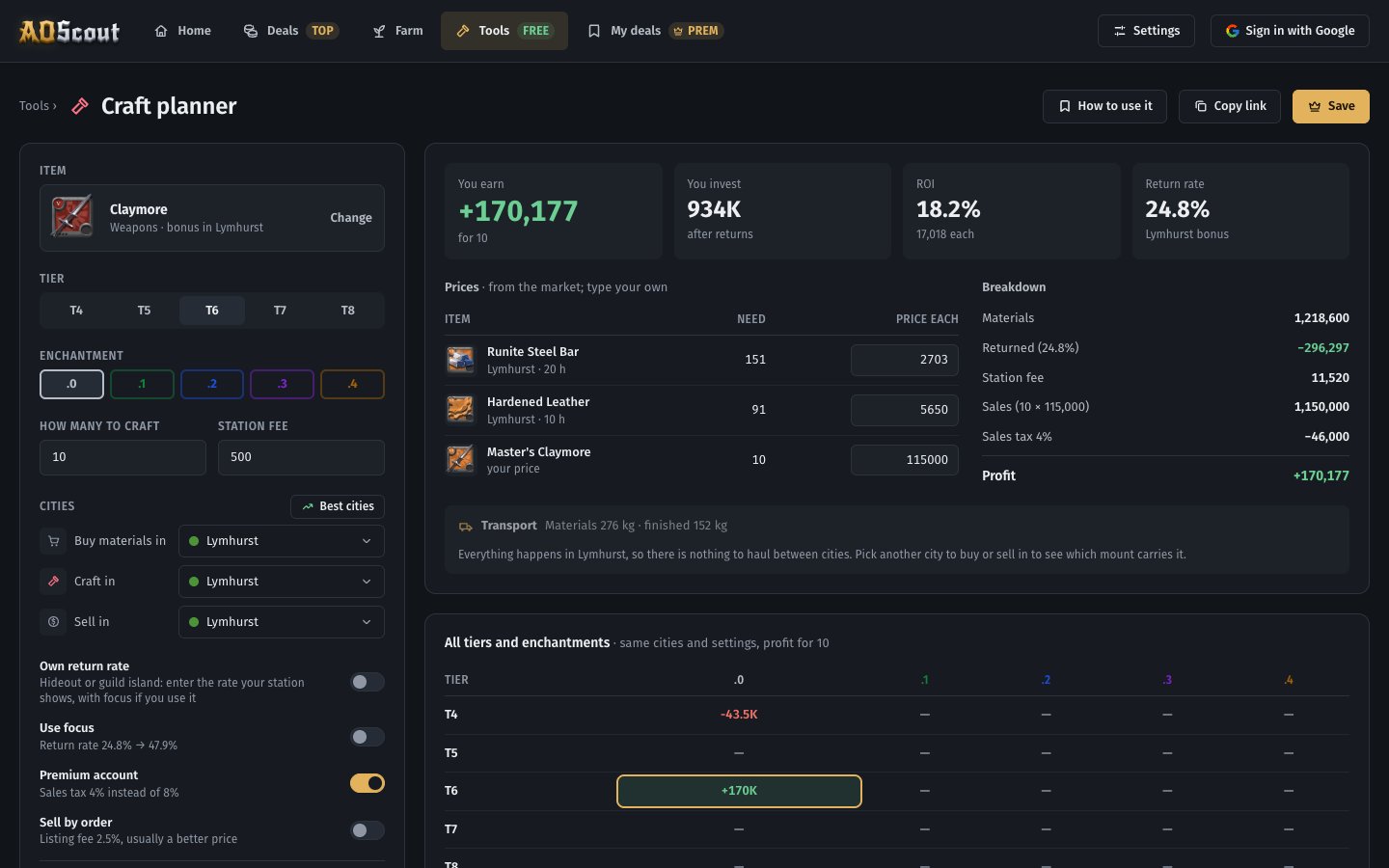Viewport: 1389px width, 868px height.
Task: Click the hammer icon beside Craft in
Action: pos(53,582)
